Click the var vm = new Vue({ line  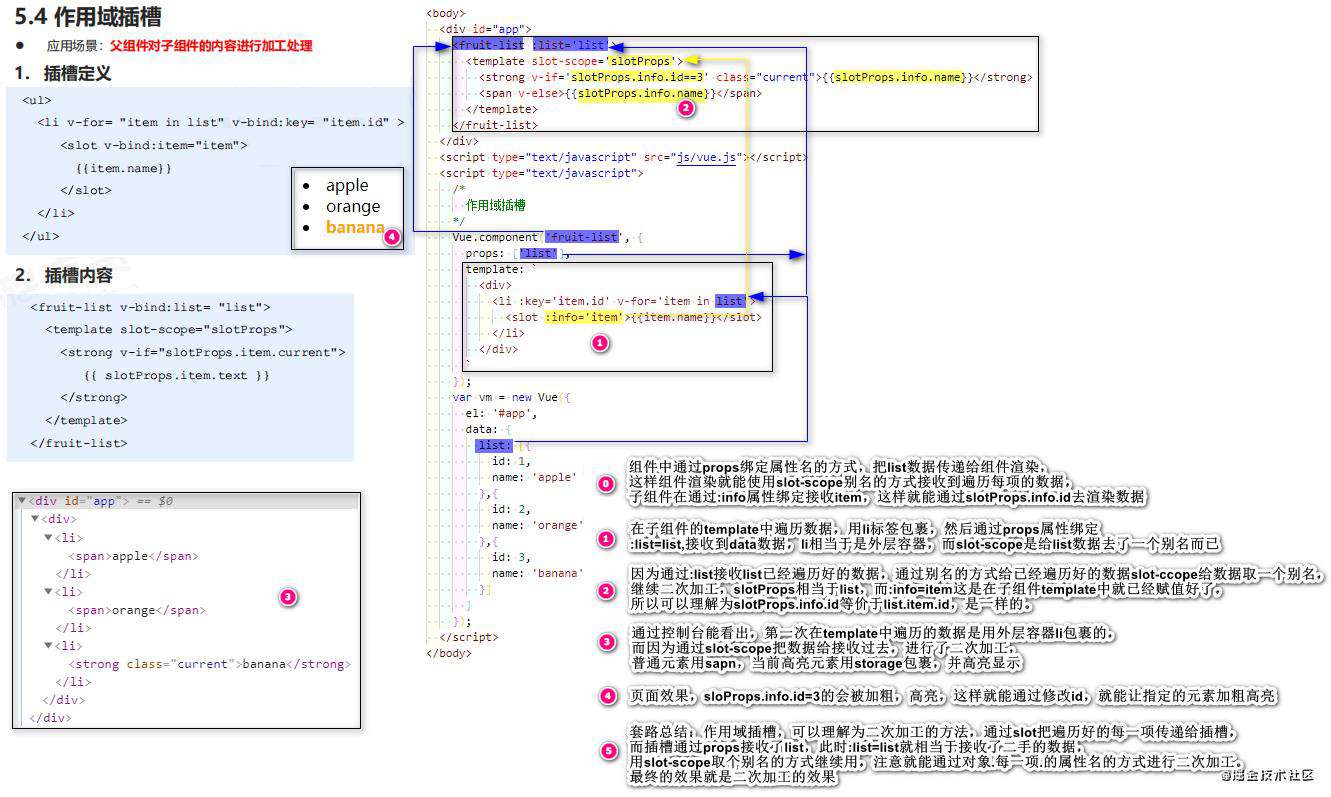(511, 397)
